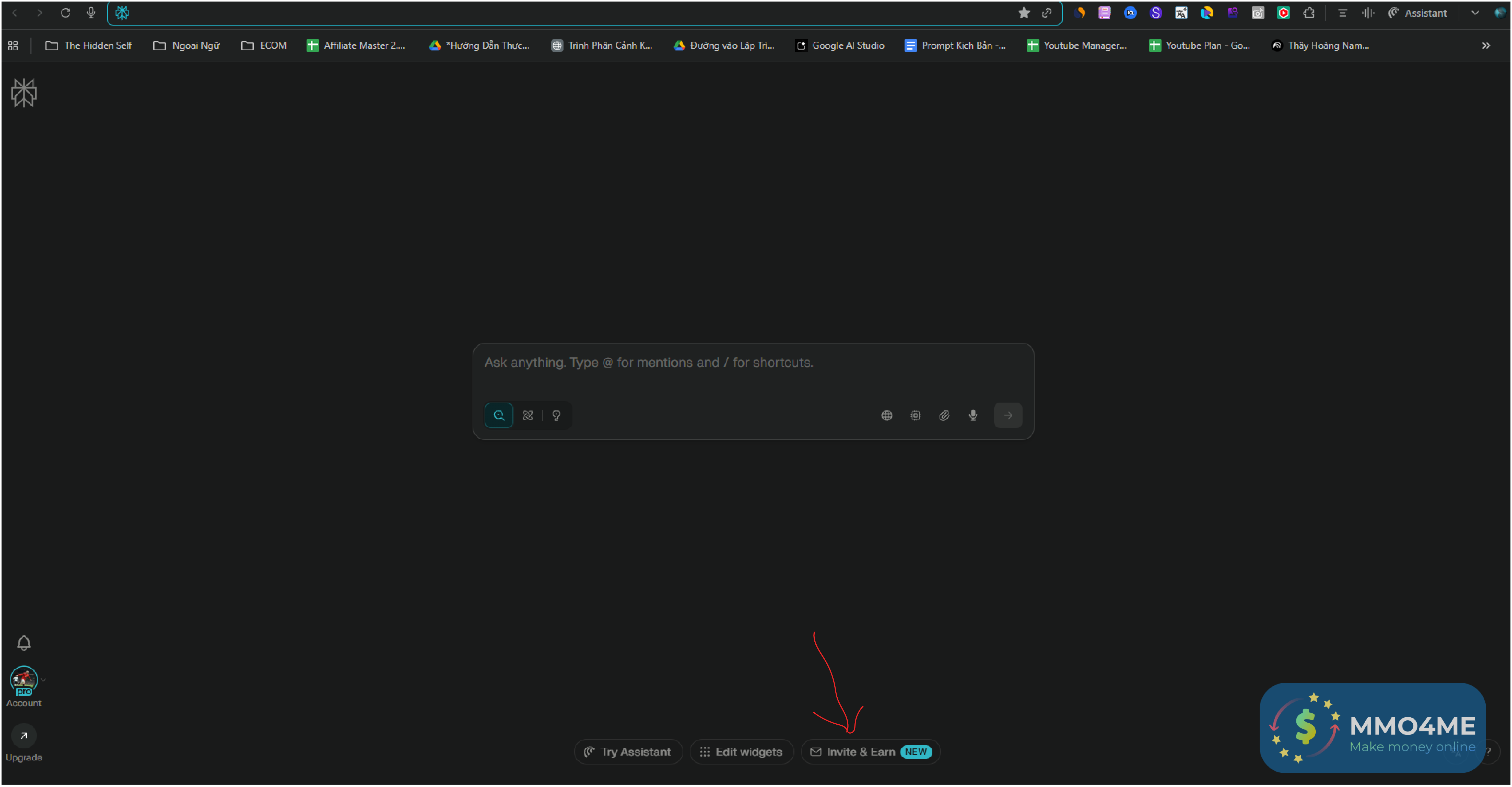Bookmark page with the star icon
This screenshot has height=787, width=1512.
pyautogui.click(x=1024, y=13)
